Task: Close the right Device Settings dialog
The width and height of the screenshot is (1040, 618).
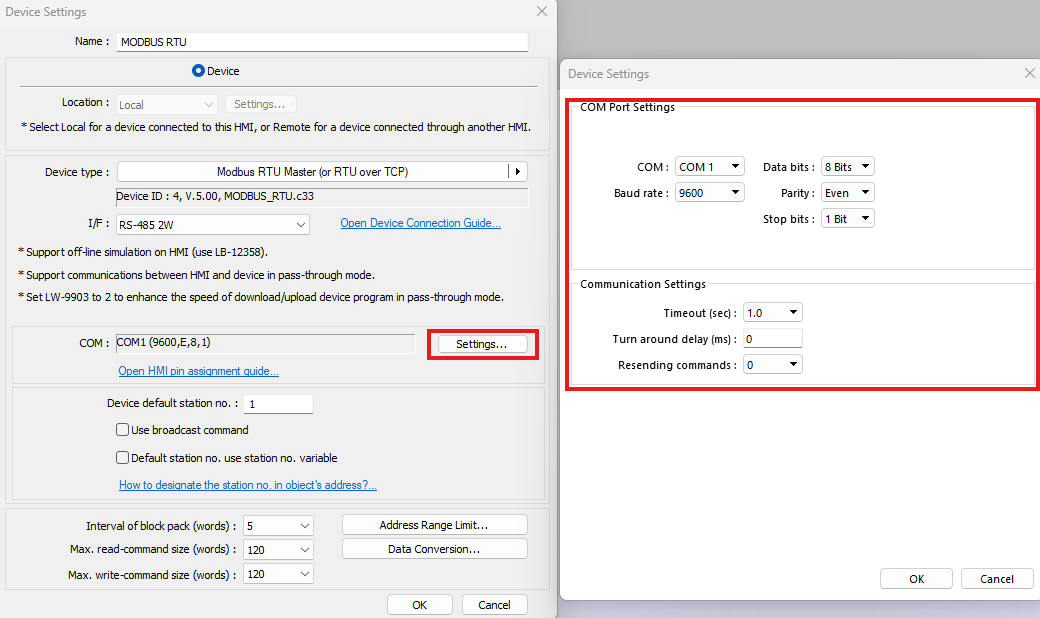Action: (1030, 73)
